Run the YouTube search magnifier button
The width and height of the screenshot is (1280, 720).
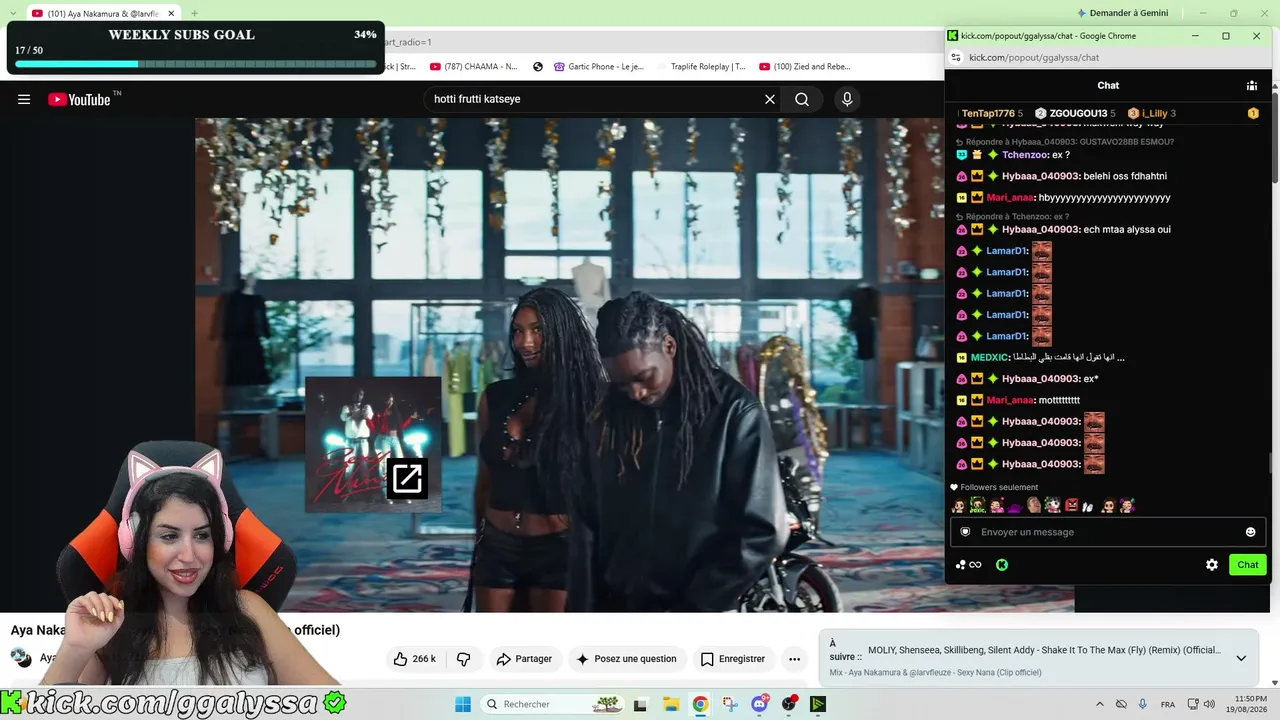802,99
